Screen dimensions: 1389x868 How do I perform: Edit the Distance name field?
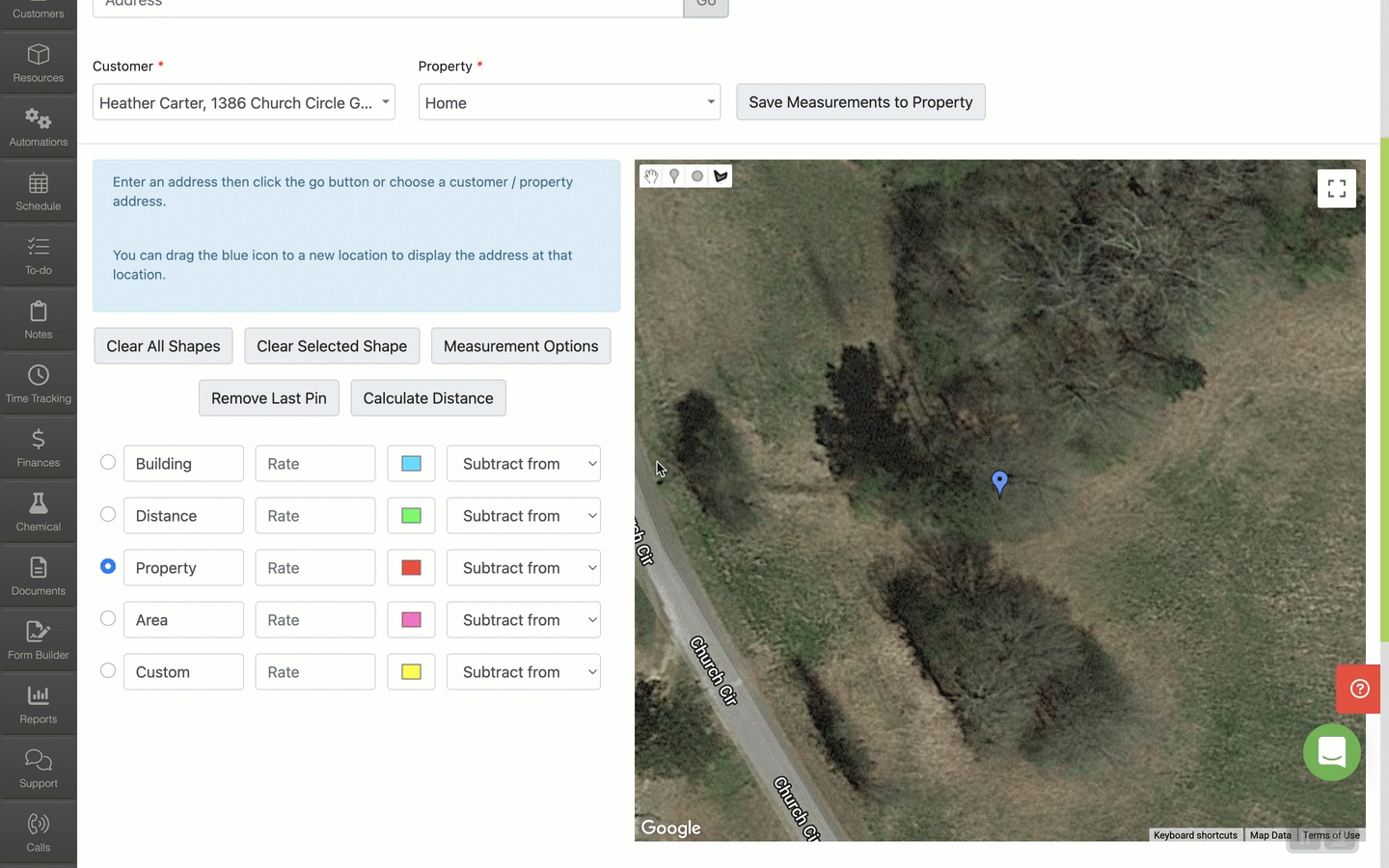pos(183,516)
